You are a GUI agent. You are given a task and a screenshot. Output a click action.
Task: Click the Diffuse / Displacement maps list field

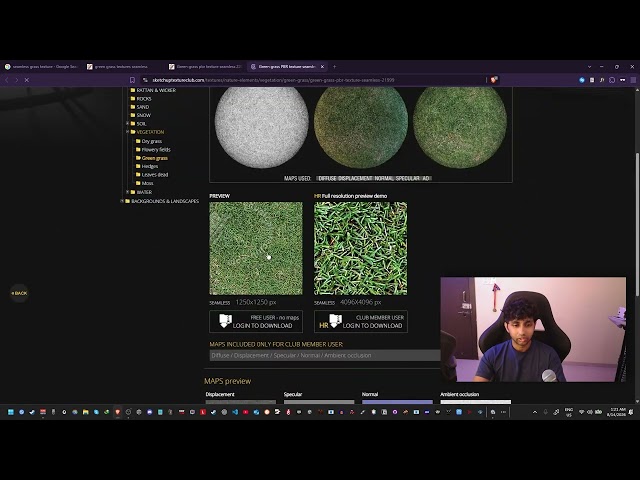(x=325, y=356)
